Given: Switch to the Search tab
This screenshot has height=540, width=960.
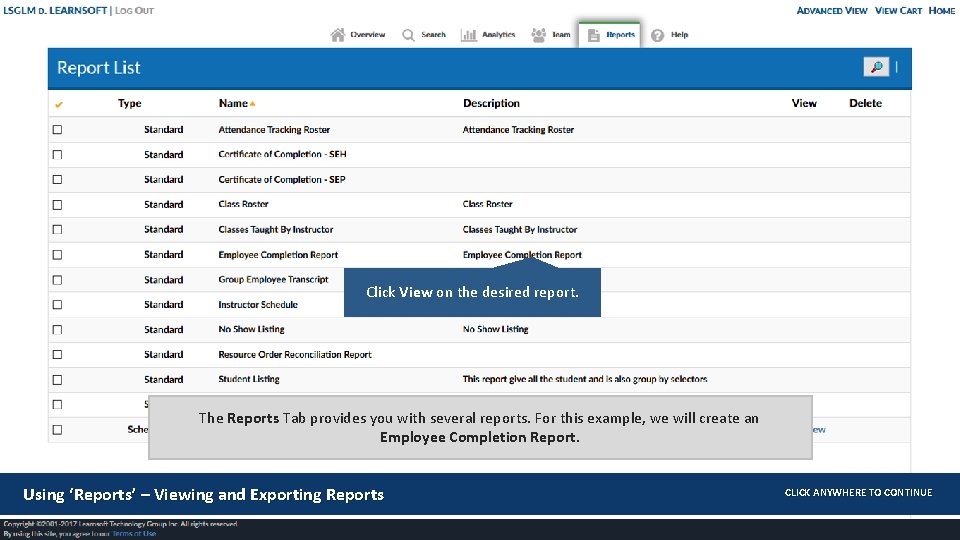Looking at the screenshot, I should pos(433,35).
